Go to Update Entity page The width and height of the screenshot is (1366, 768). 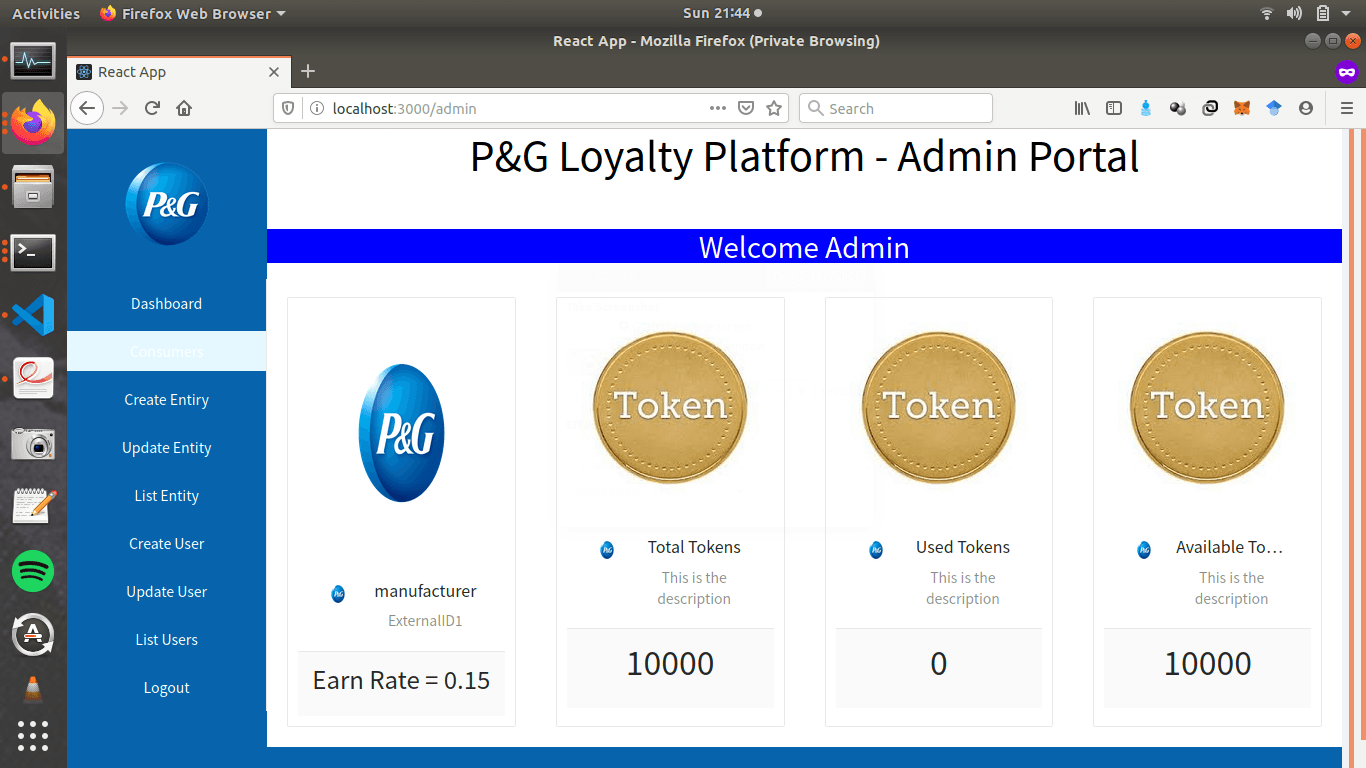166,448
